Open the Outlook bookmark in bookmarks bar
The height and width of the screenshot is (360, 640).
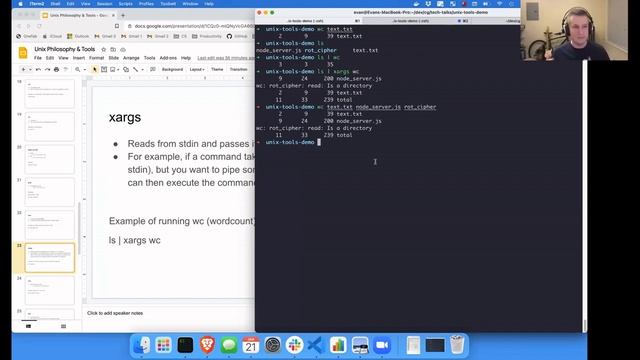78,36
